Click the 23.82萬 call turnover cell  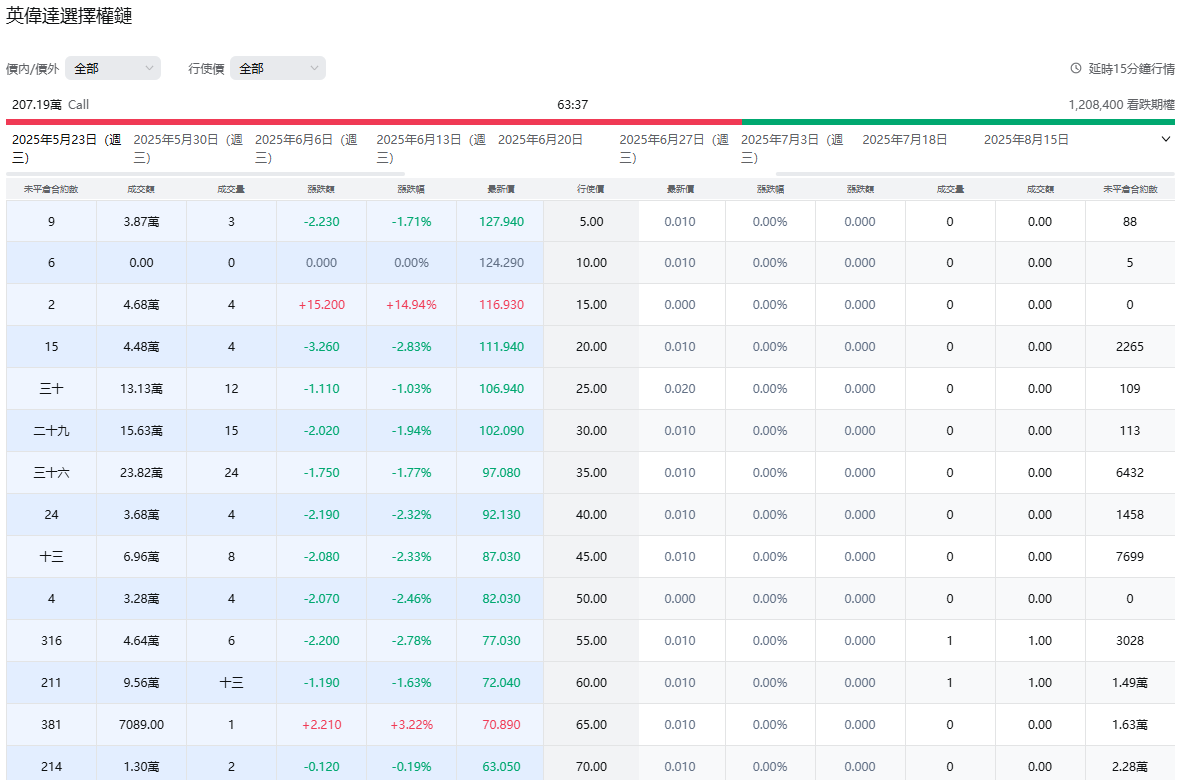pyautogui.click(x=142, y=473)
